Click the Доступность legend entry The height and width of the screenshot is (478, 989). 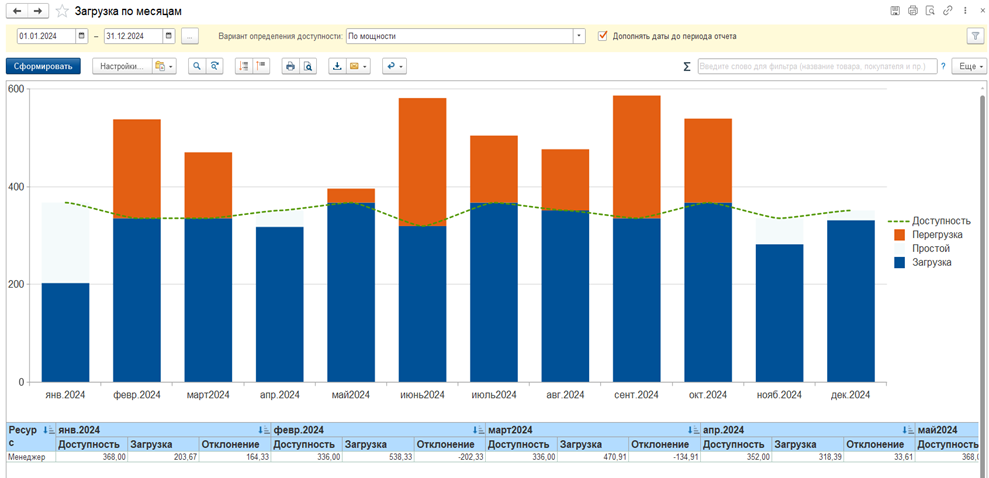[x=941, y=220]
